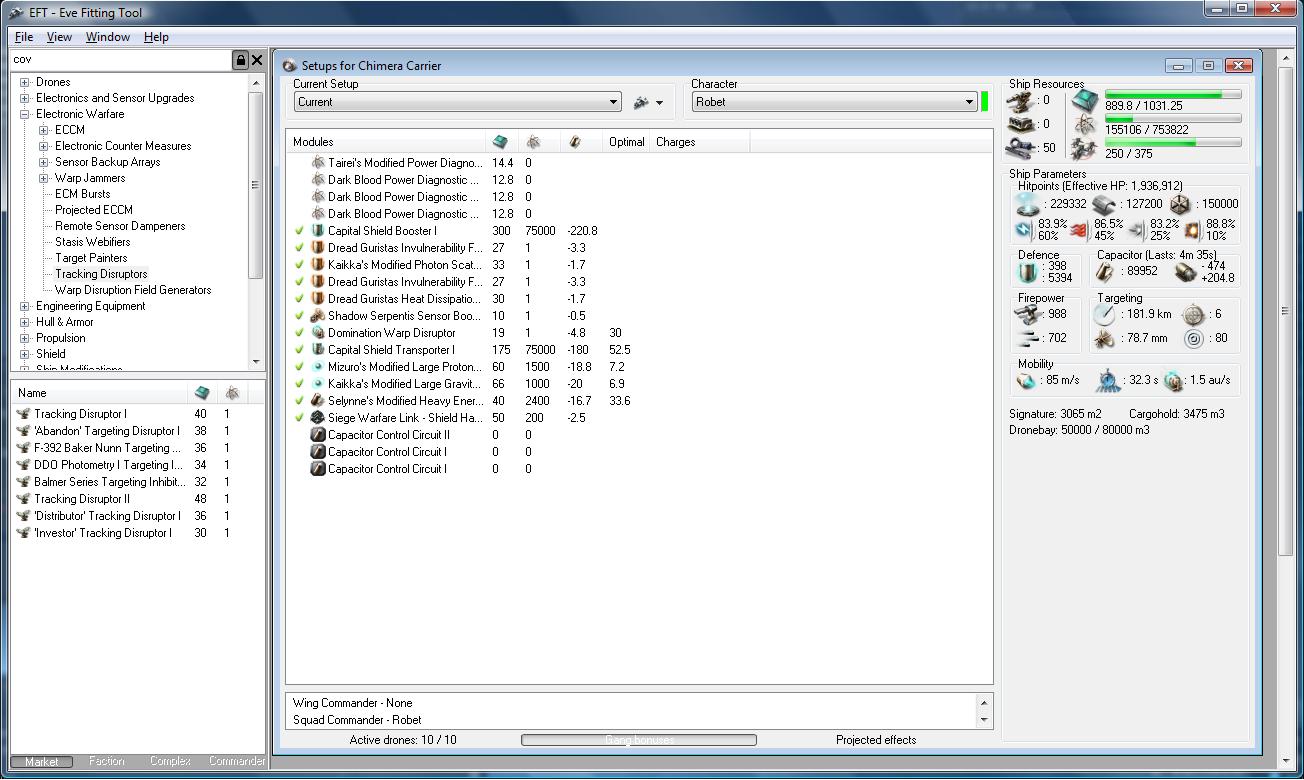Viewport: 1304px width, 780px height.
Task: Click the Kaikka's Modified Photon Scattering module icon
Action: 318,265
